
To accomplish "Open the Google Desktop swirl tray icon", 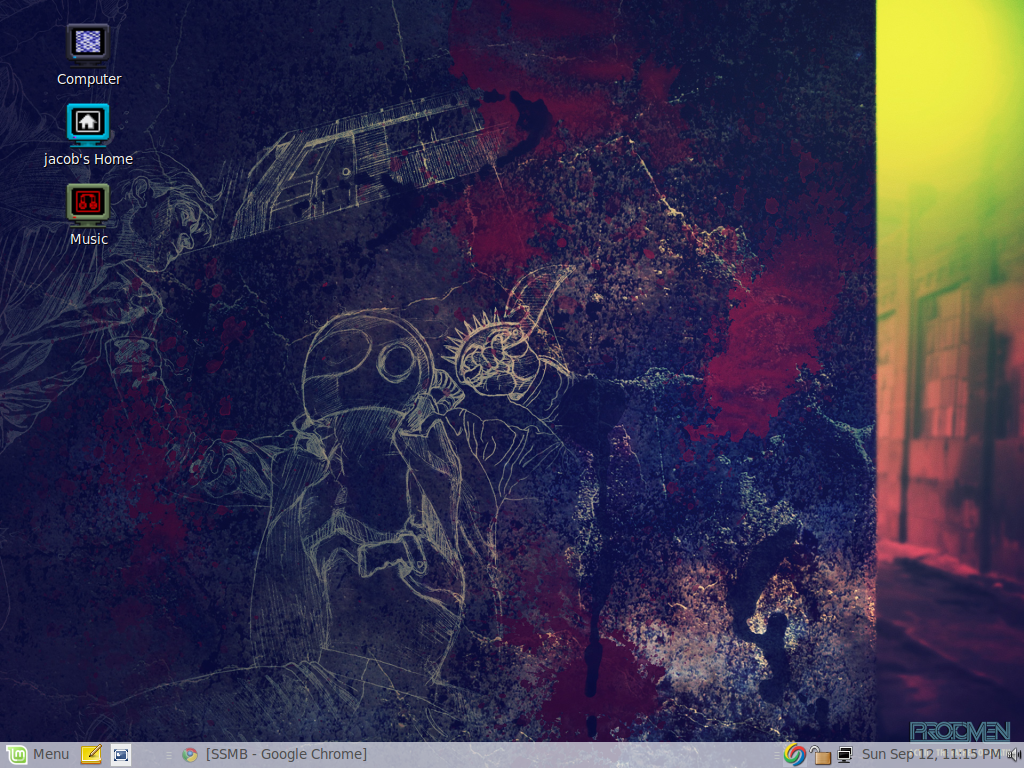I will pyautogui.click(x=795, y=754).
